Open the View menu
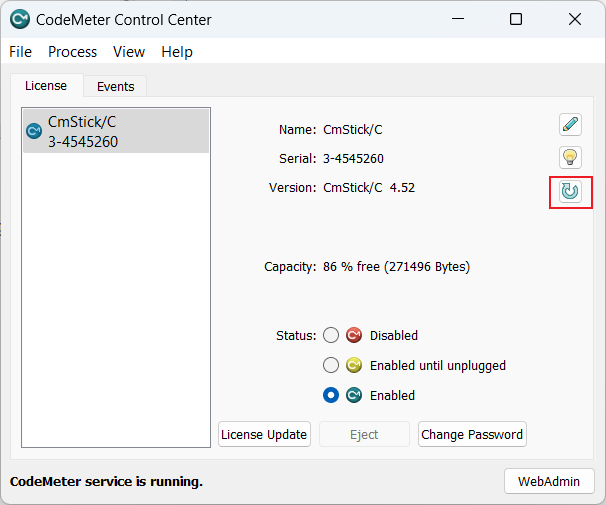The height and width of the screenshot is (505, 606). coord(129,52)
